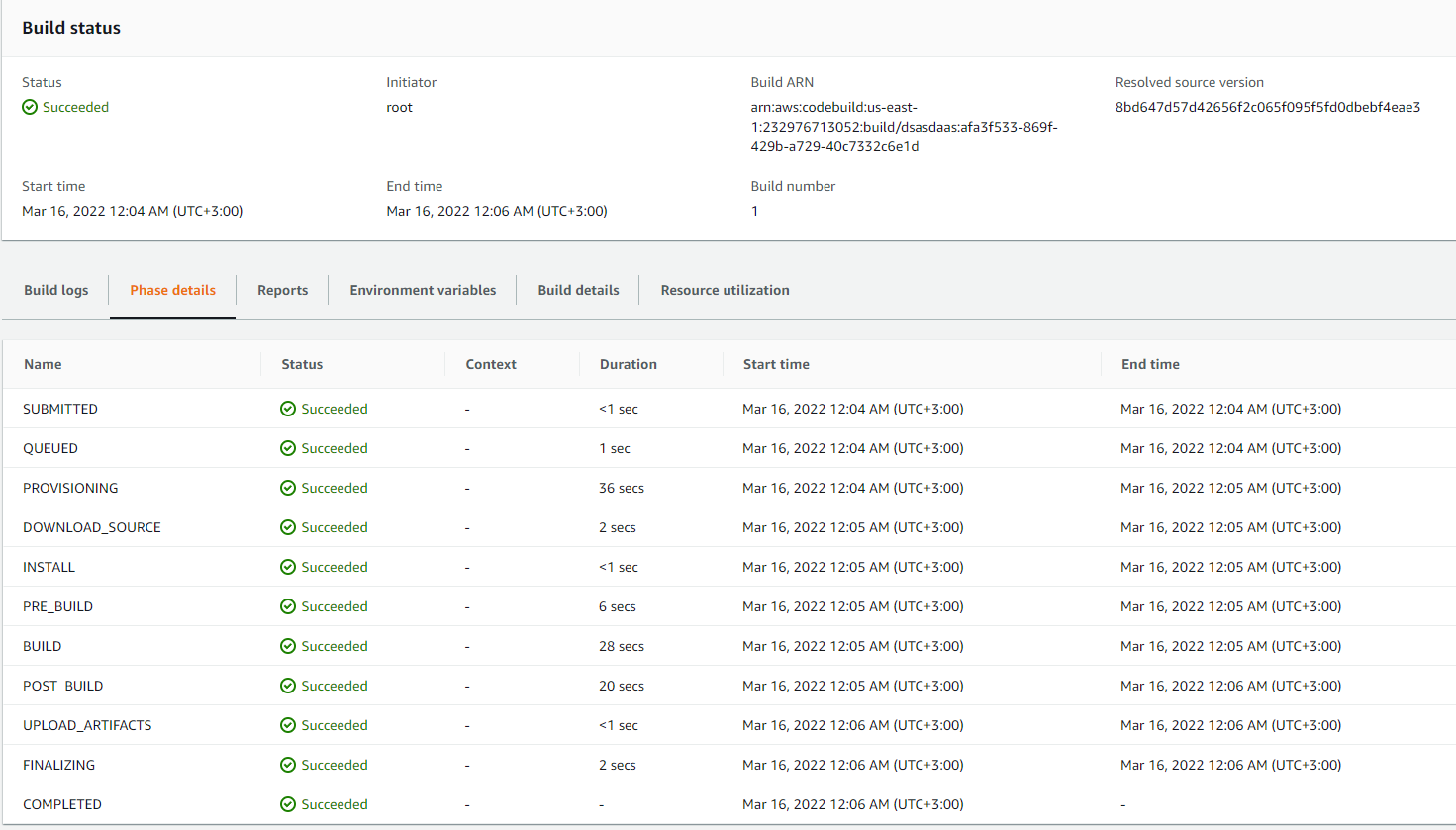Viewport: 1456px width, 830px height.
Task: Click the Build status heading
Action: (71, 28)
